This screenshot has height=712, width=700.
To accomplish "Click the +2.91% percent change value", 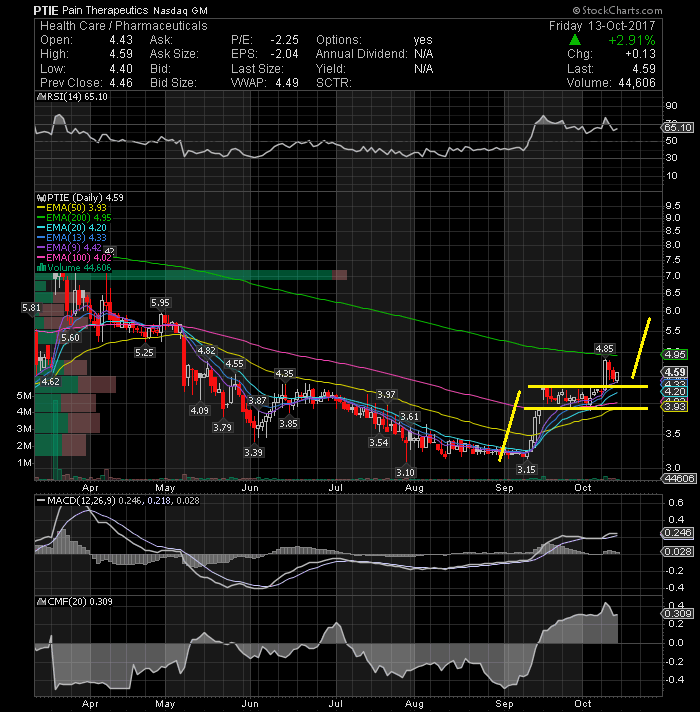I will click(632, 40).
